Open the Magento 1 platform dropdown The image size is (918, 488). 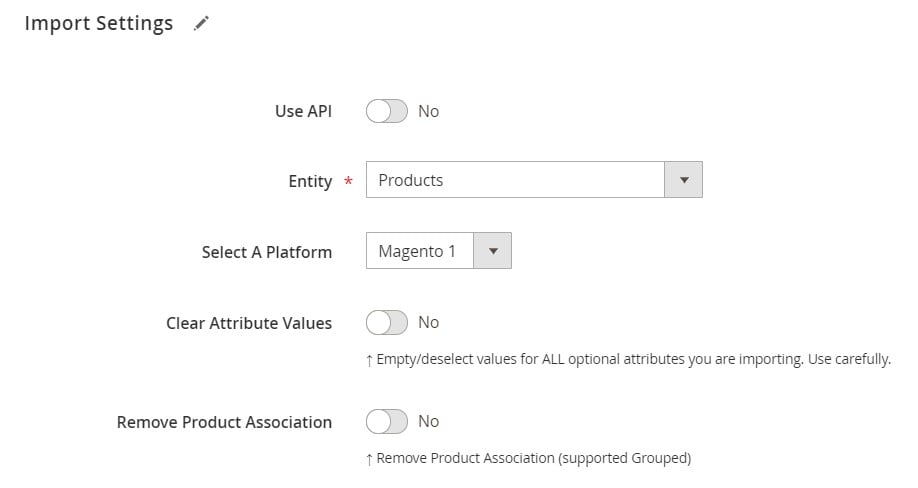coord(420,251)
